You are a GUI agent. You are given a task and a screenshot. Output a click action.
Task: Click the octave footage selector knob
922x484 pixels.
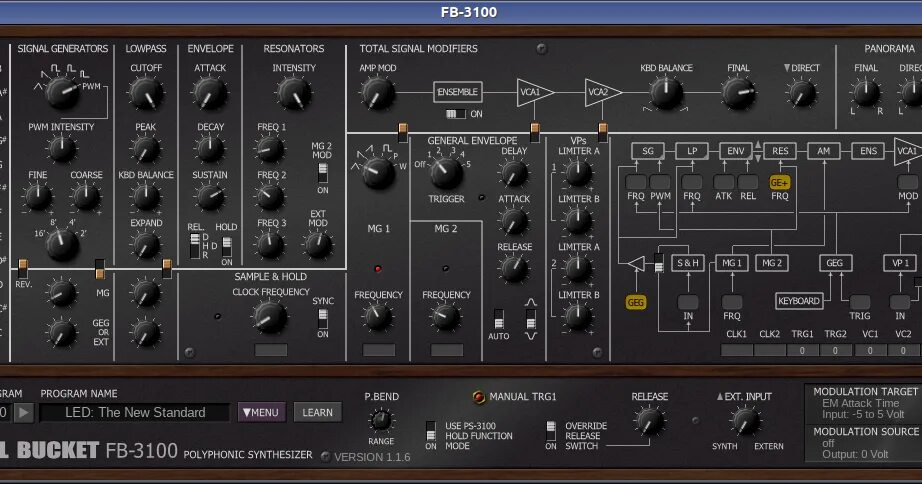point(62,244)
